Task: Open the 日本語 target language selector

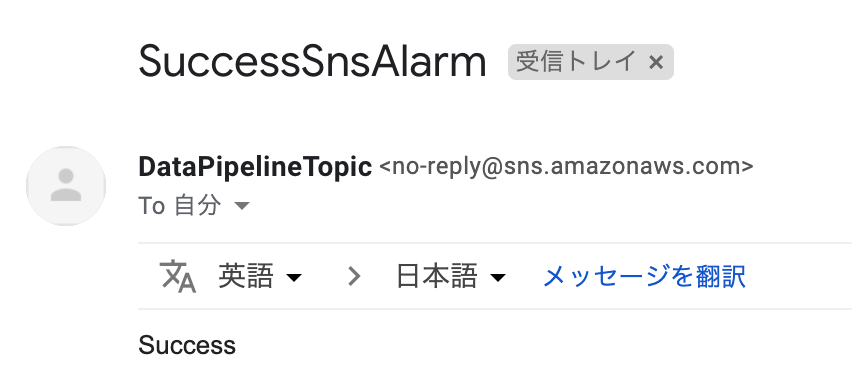Action: coord(451,276)
